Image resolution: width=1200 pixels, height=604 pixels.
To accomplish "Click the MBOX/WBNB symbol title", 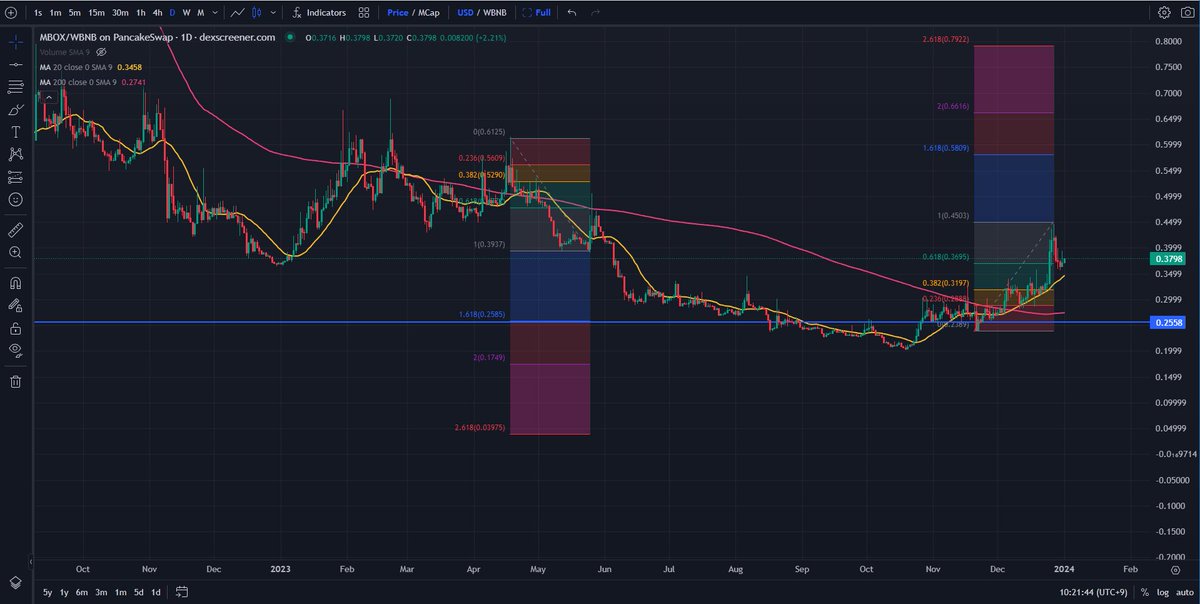I will 156,38.
